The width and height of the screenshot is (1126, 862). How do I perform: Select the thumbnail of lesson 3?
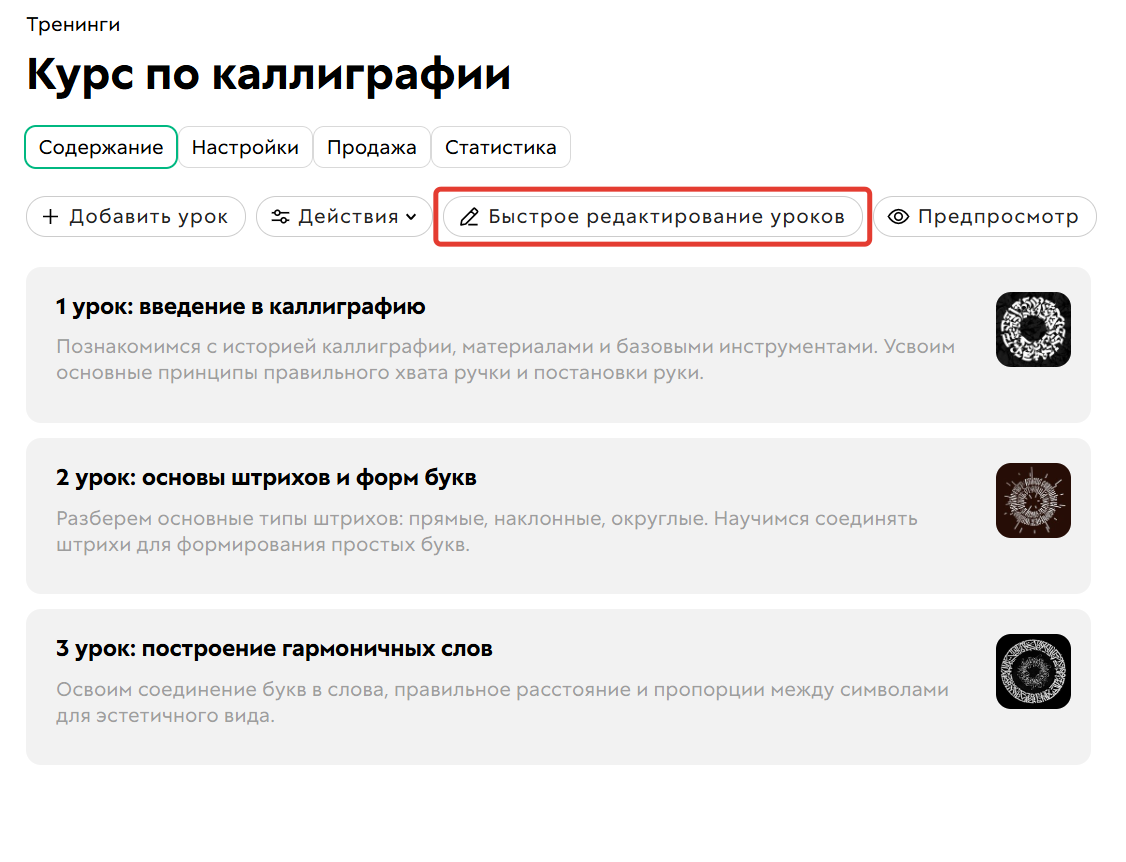point(1033,671)
